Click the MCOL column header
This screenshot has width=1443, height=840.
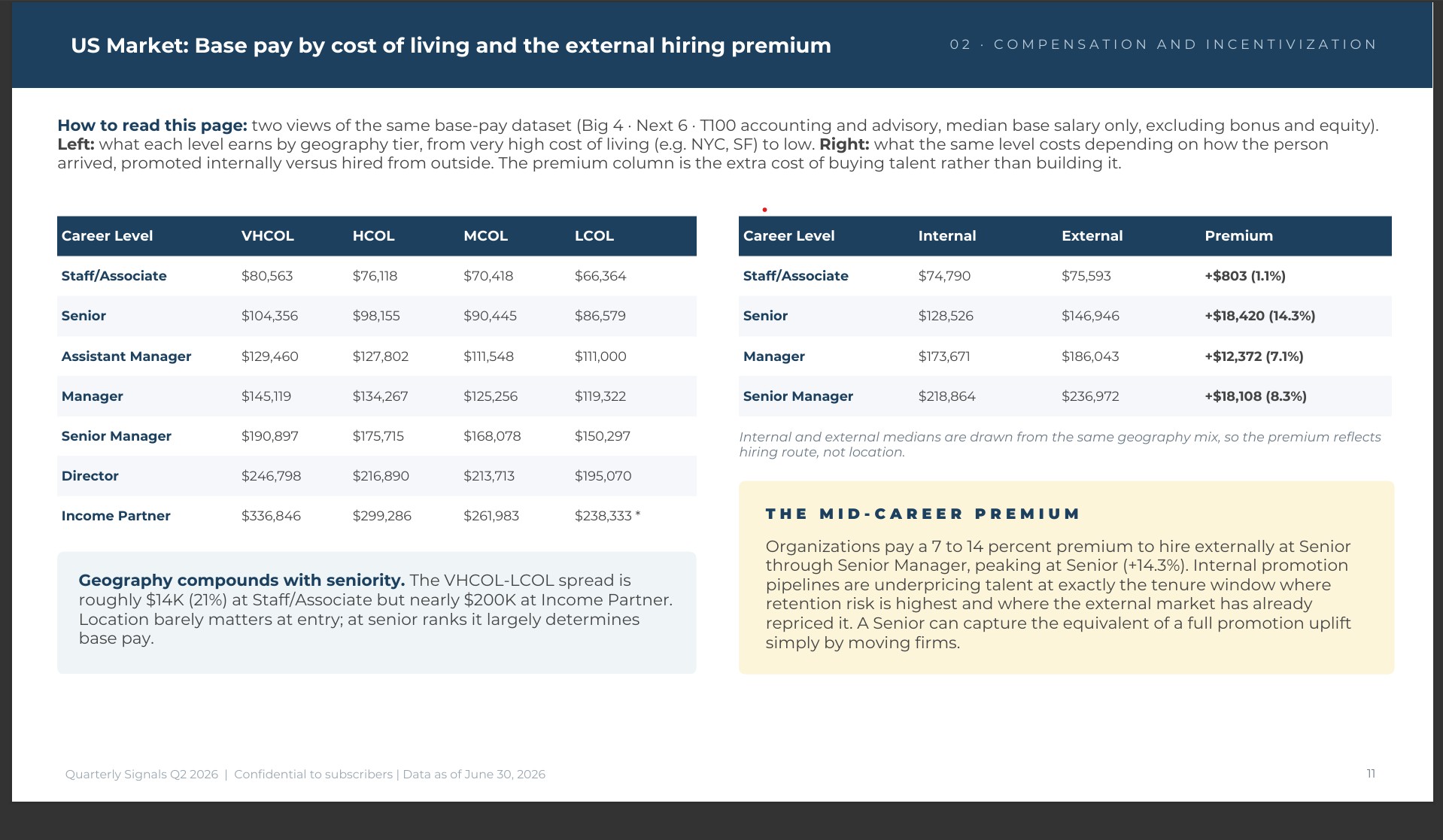click(x=485, y=235)
